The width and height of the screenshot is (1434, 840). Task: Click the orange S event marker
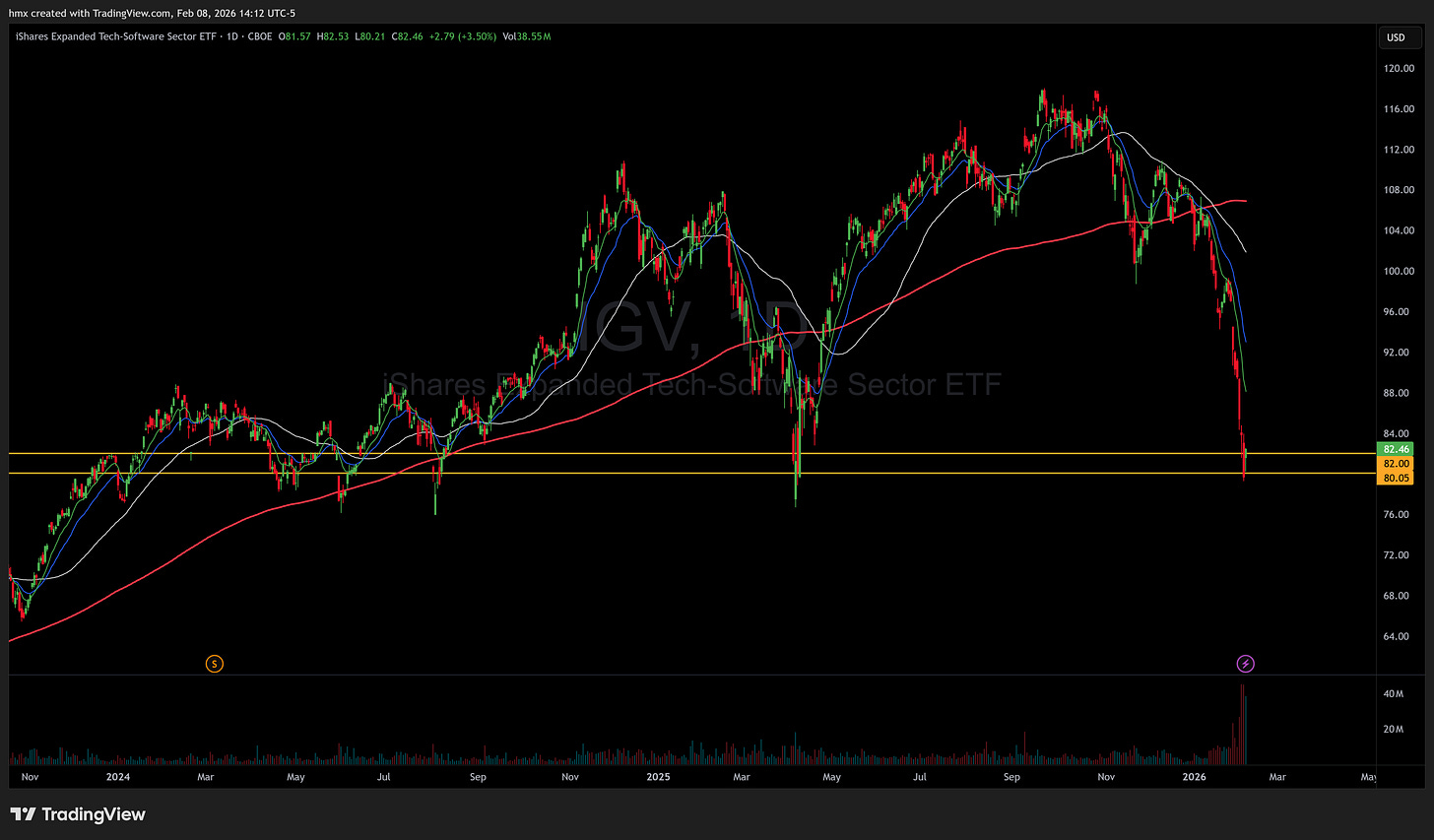coord(214,664)
